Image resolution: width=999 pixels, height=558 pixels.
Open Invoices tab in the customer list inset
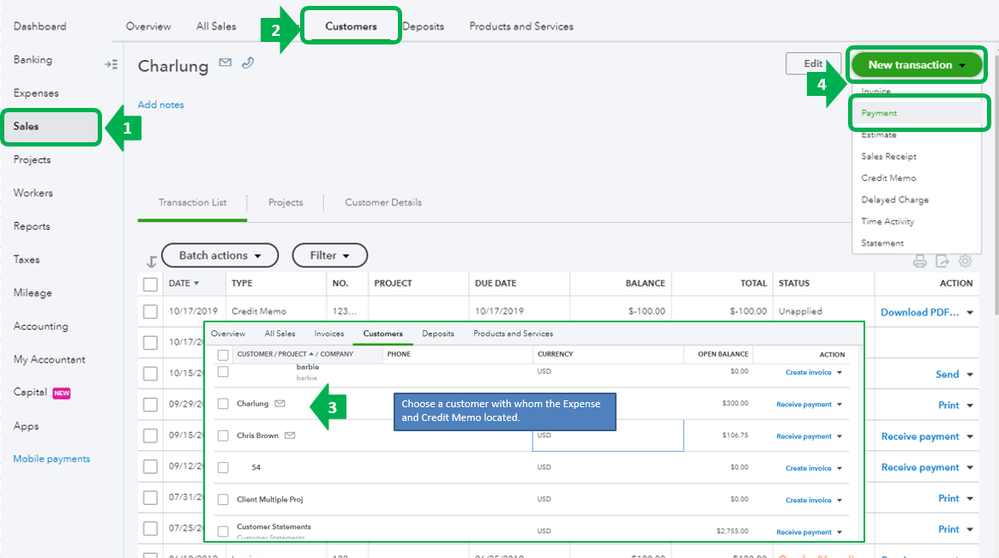tap(329, 333)
